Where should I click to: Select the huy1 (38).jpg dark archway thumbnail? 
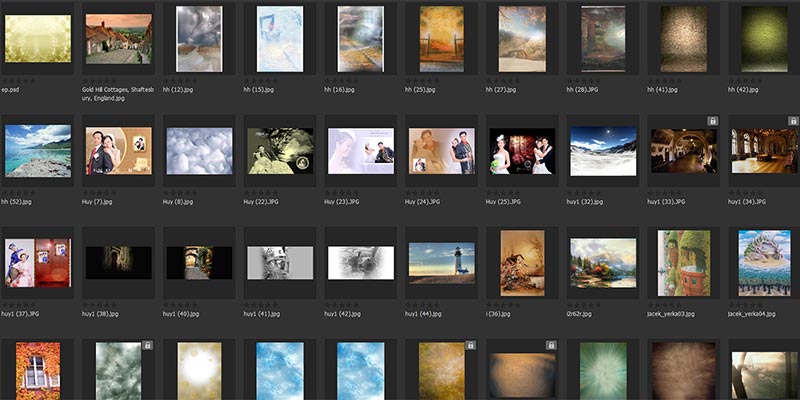click(x=118, y=263)
